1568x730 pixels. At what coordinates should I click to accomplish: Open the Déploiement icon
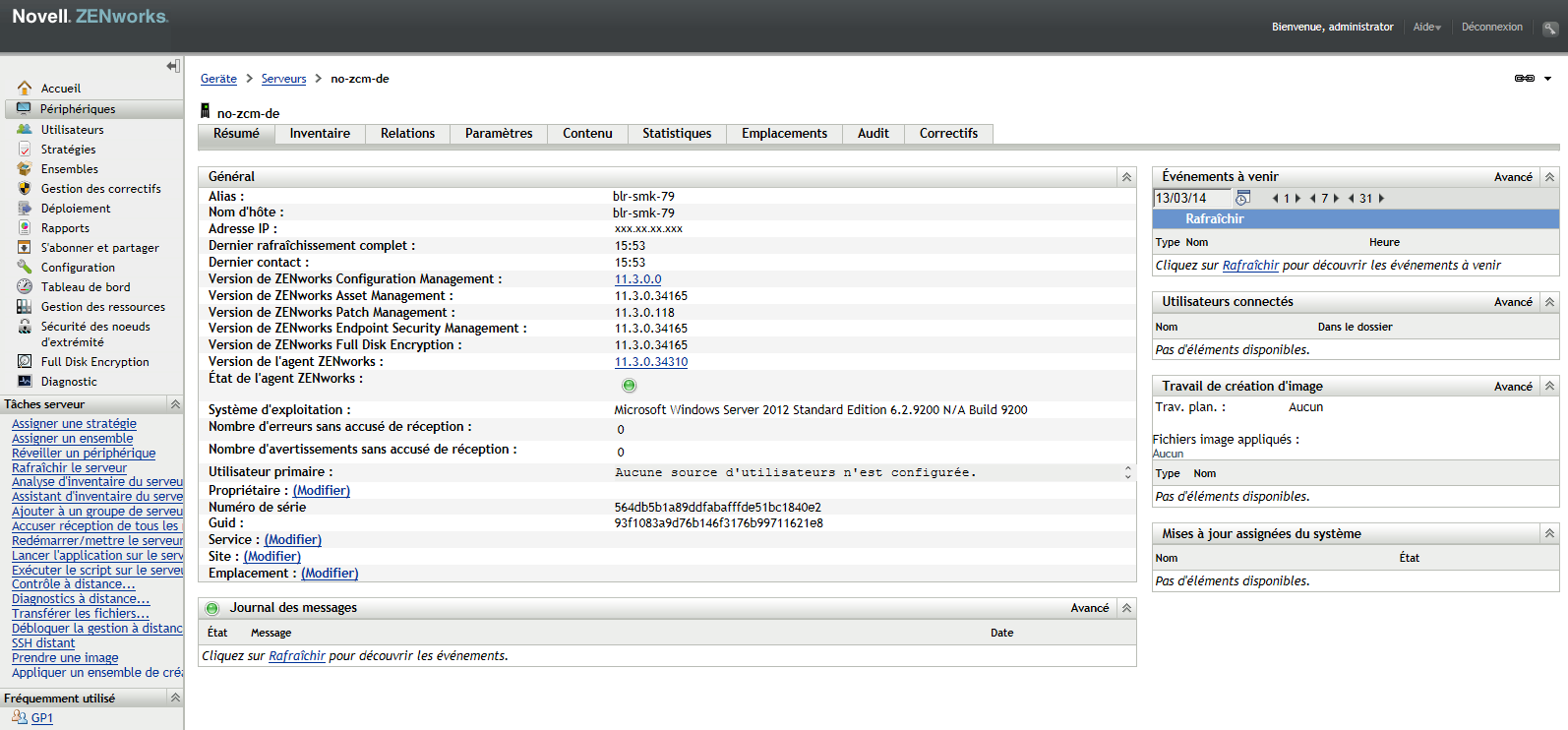click(x=25, y=209)
